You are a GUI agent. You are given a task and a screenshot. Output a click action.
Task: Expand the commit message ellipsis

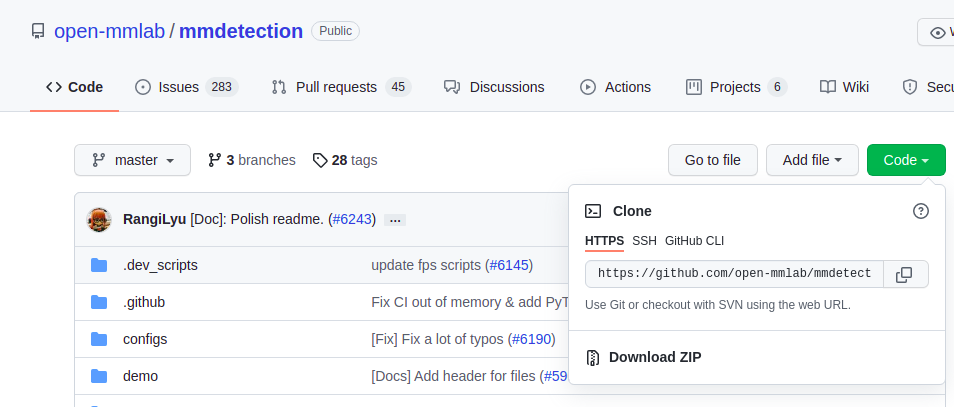point(395,220)
